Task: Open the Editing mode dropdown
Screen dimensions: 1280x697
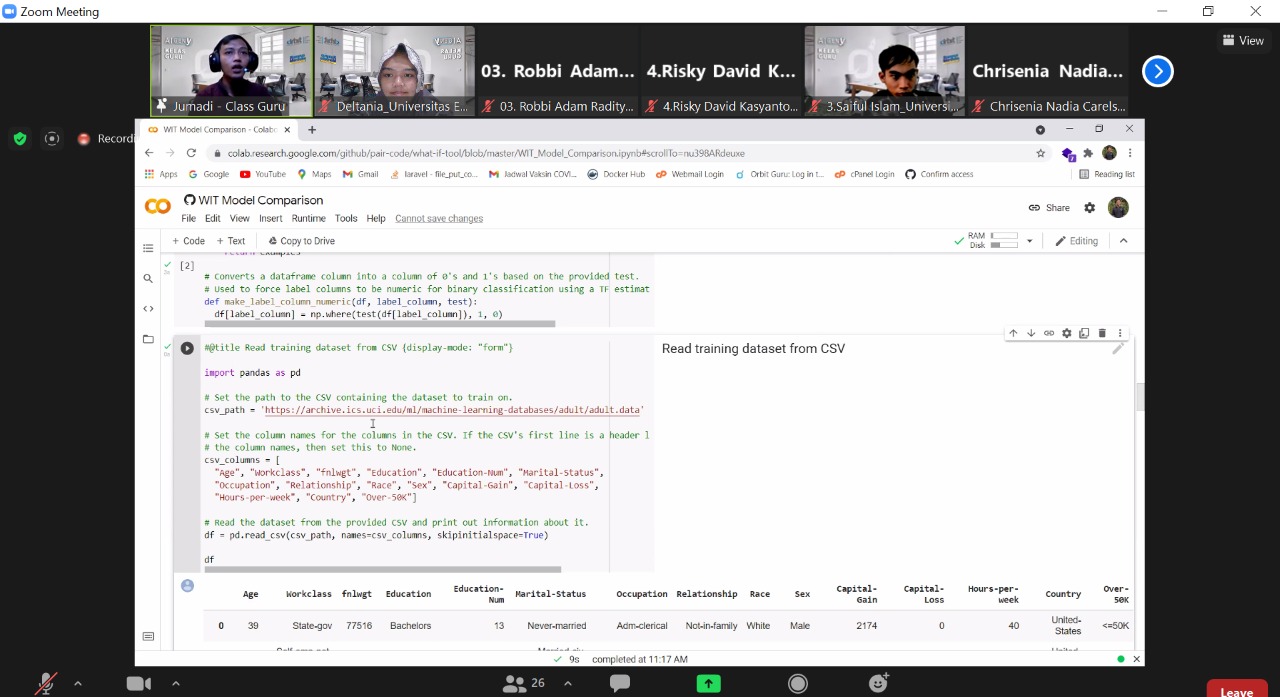Action: 1077,241
